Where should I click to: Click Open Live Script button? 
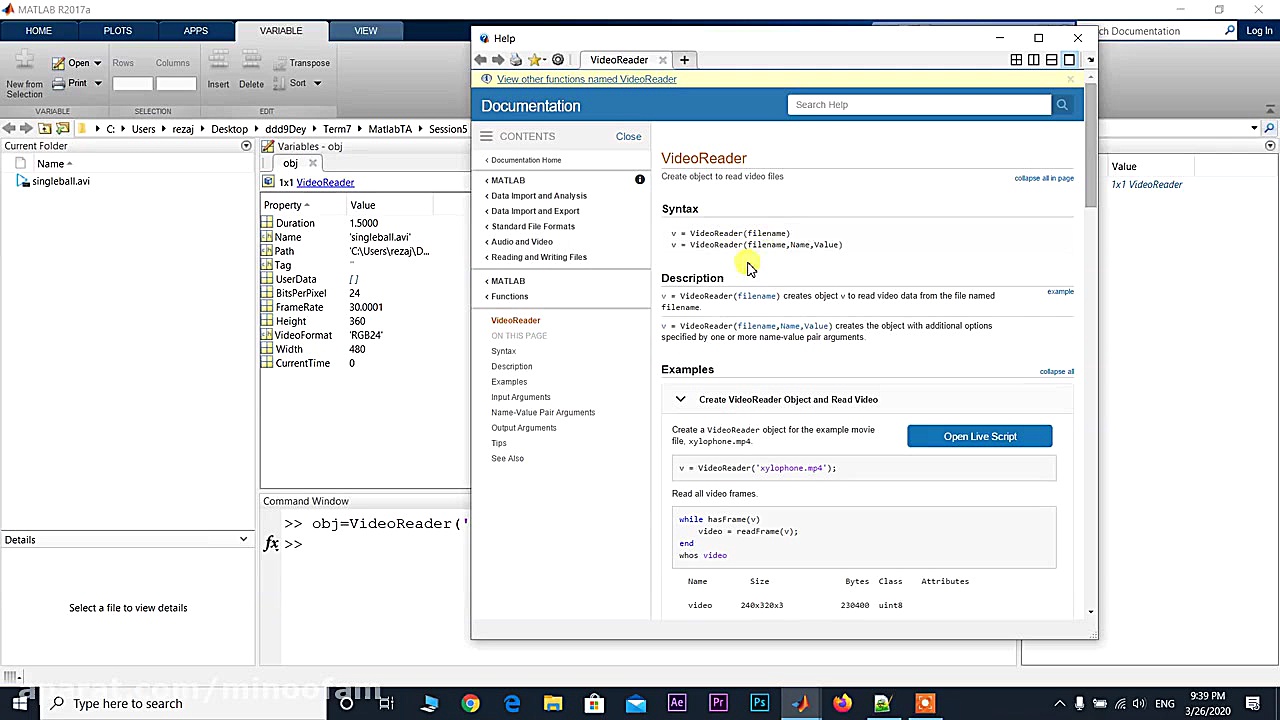click(x=980, y=436)
